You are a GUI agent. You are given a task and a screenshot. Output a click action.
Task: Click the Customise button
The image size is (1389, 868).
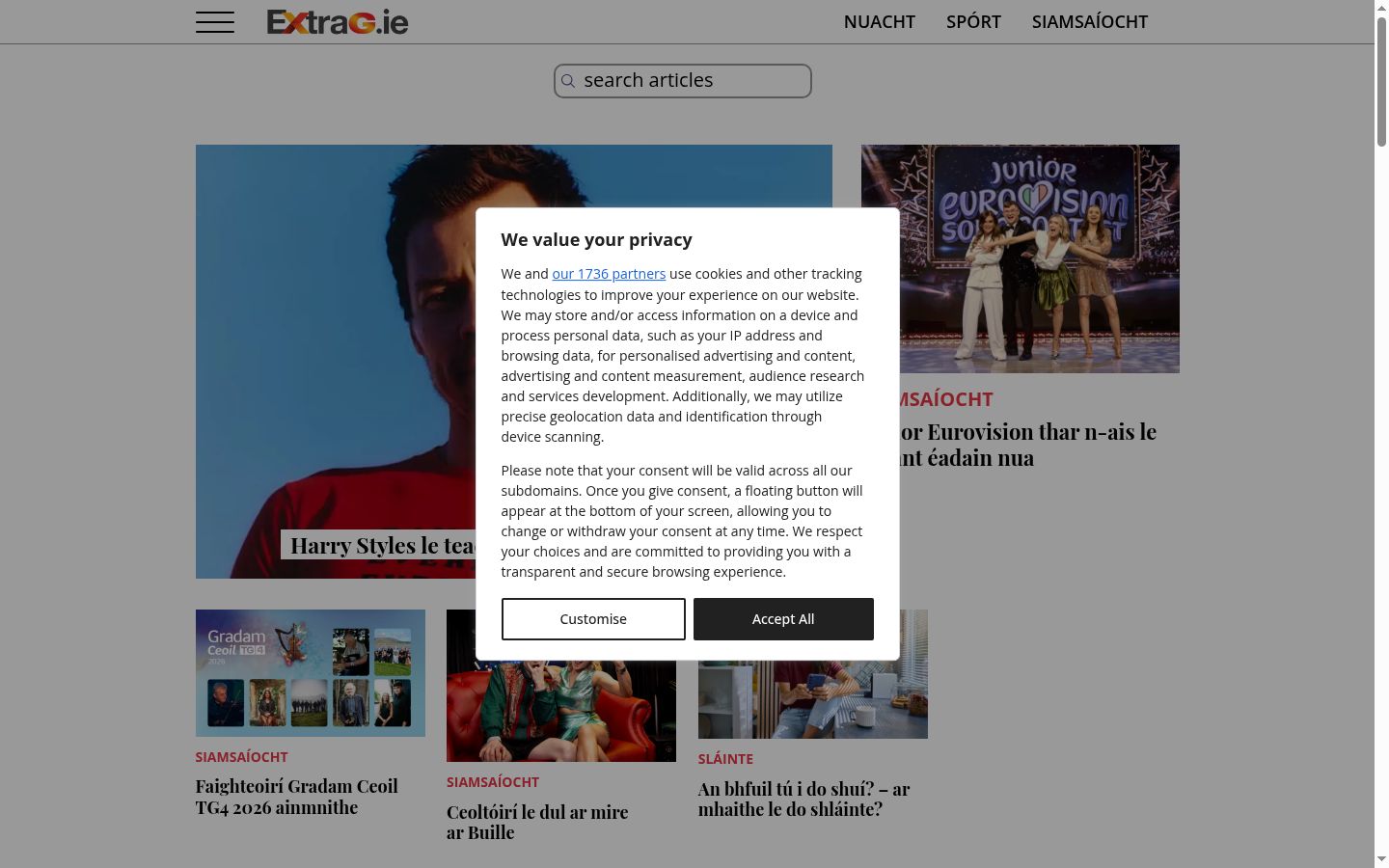[x=593, y=619]
